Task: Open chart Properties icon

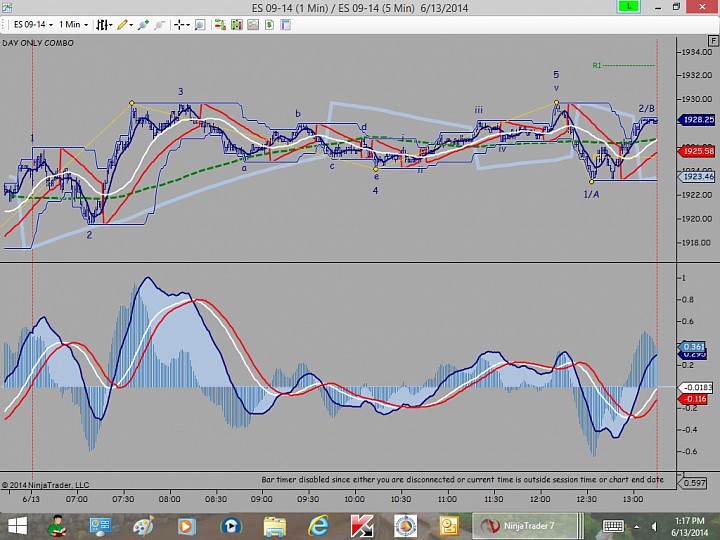Action: tap(286, 25)
